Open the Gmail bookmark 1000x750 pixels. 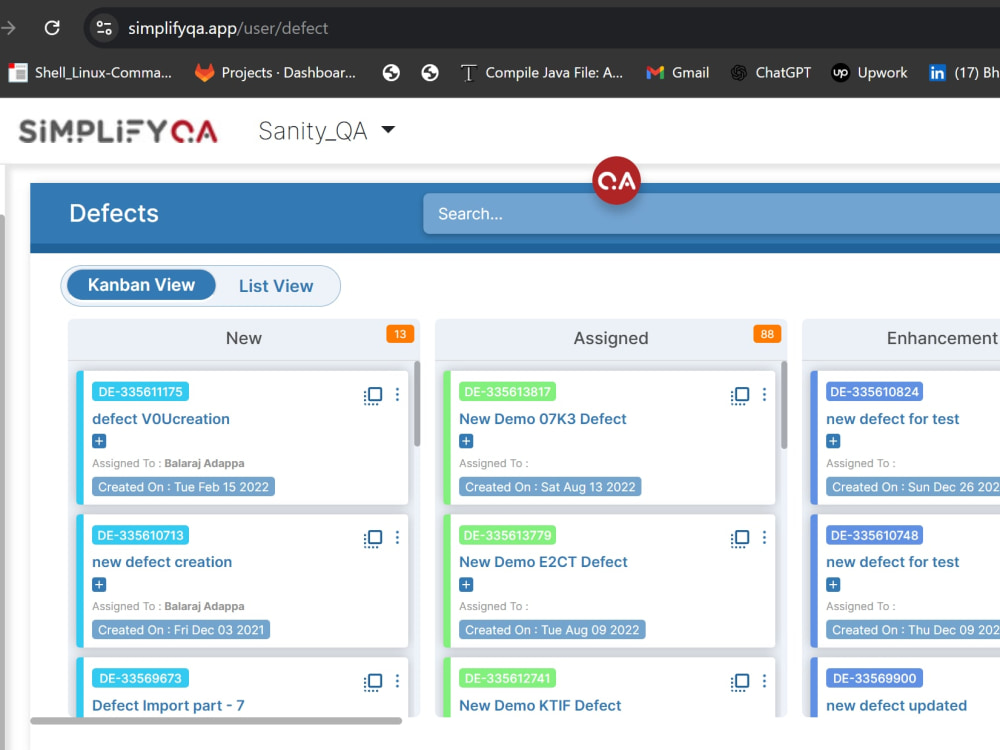677,73
